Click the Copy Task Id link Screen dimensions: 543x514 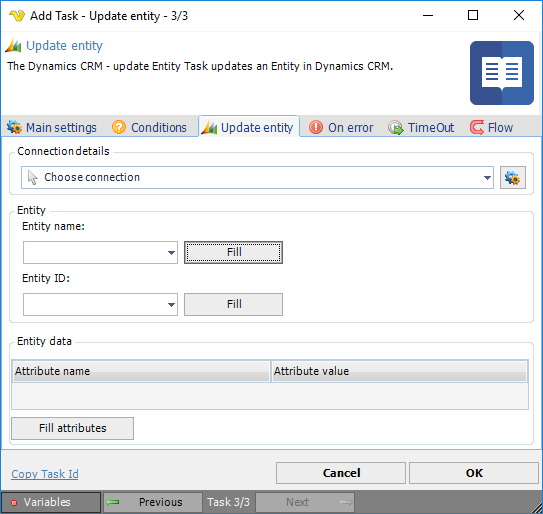point(45,474)
